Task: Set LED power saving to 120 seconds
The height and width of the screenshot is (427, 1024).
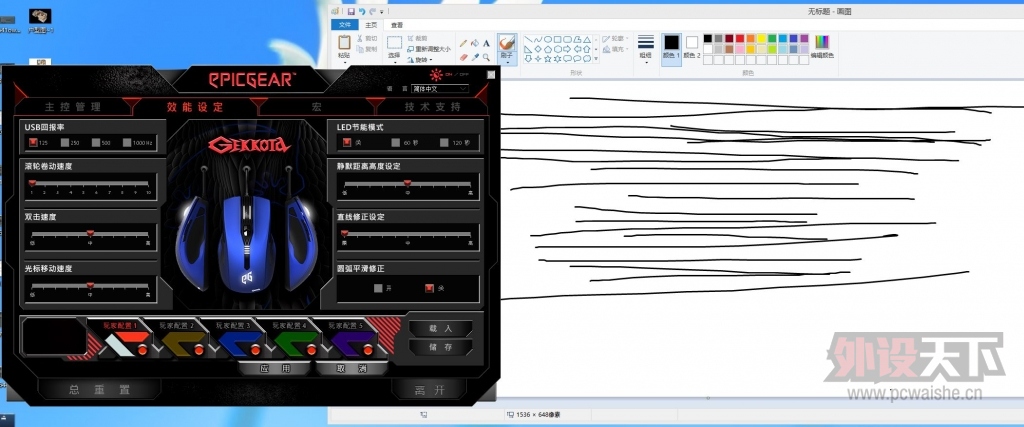Action: 444,142
